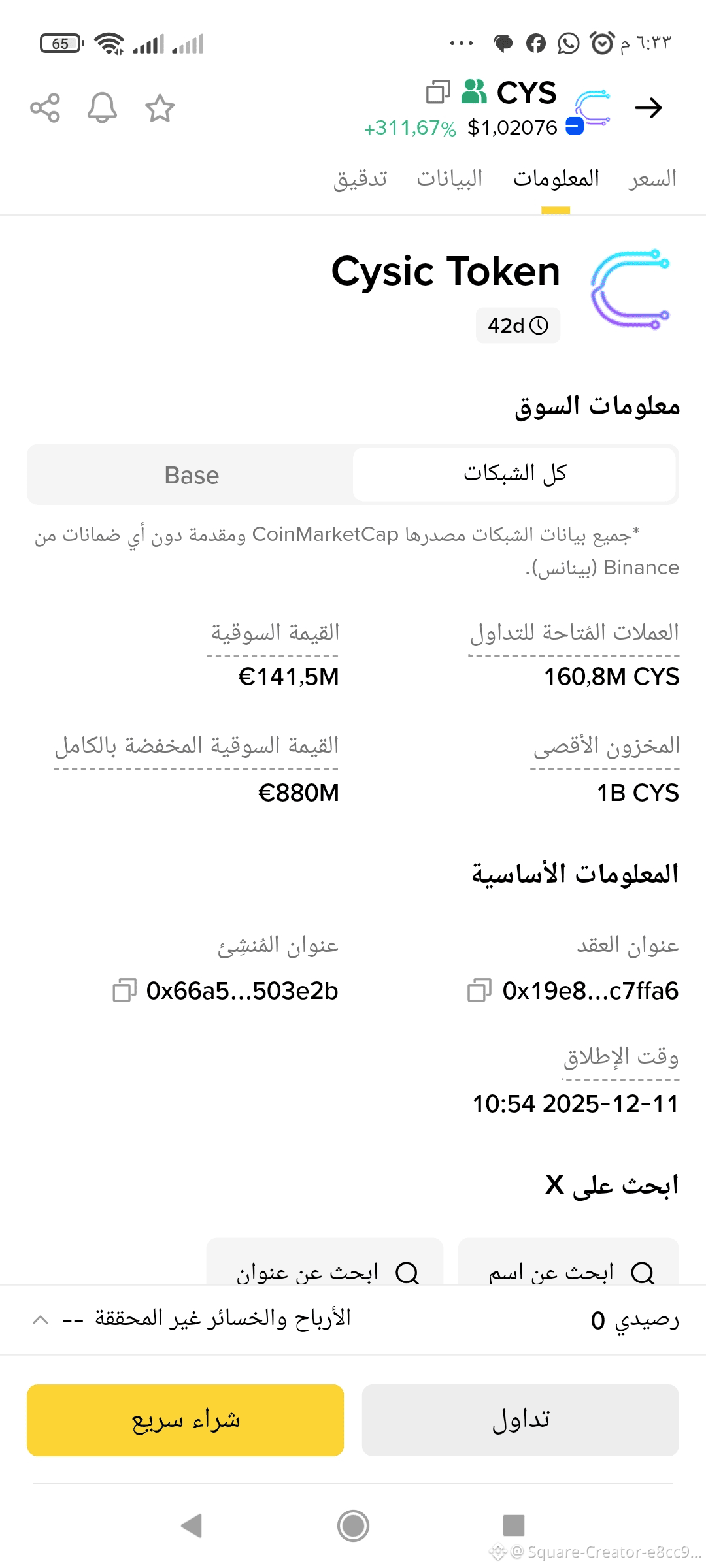Open the السعر tab
This screenshot has width=706, height=1568.
click(652, 178)
